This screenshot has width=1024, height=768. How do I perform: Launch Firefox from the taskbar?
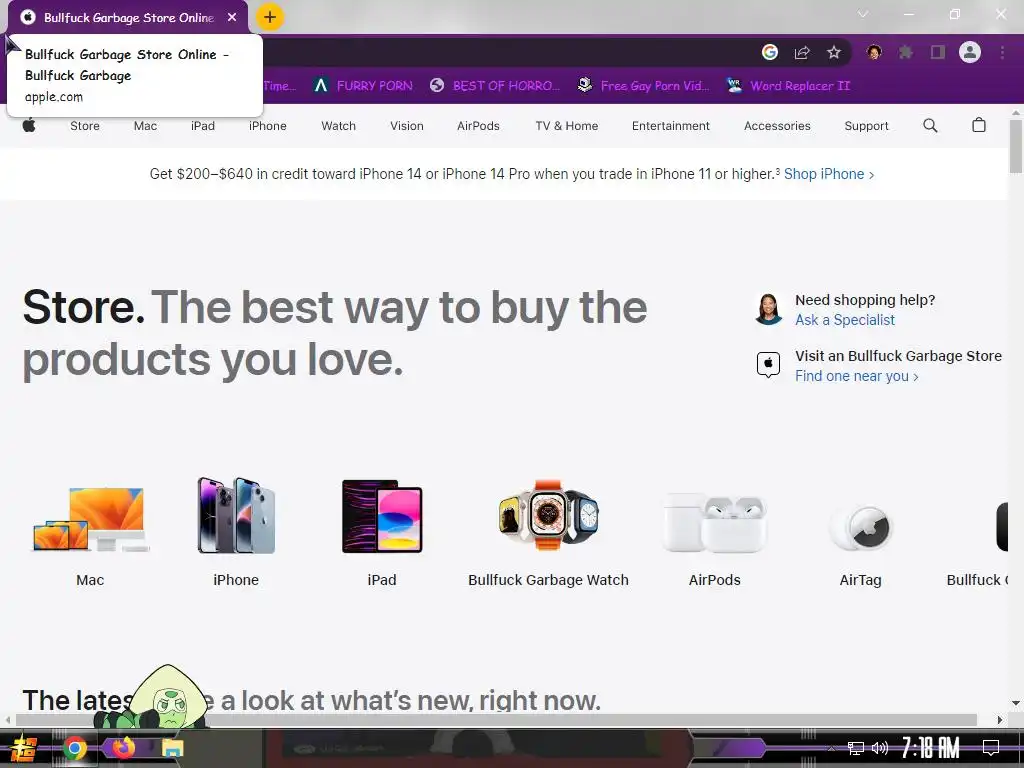tap(123, 747)
